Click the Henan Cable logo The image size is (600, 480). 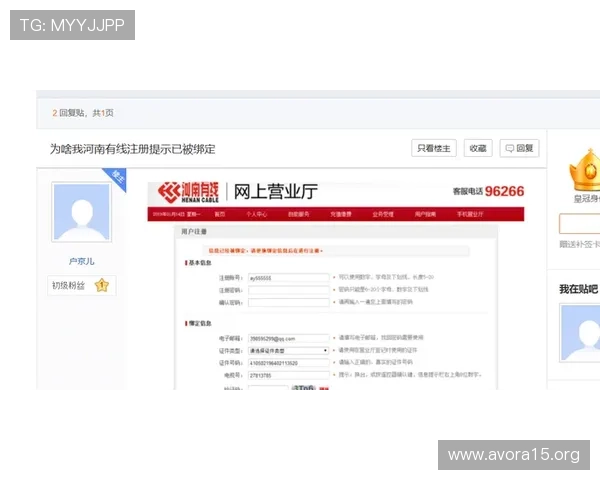pyautogui.click(x=188, y=192)
